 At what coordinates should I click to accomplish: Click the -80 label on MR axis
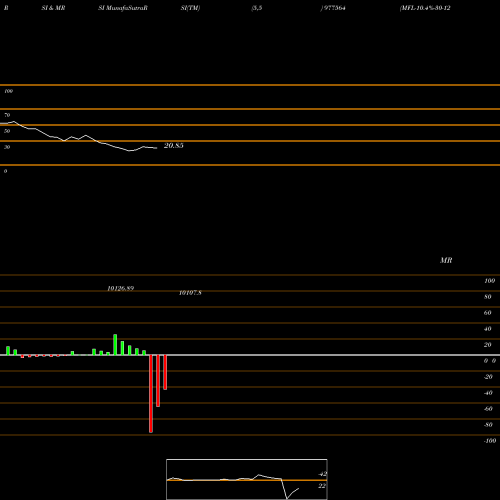click(x=488, y=425)
